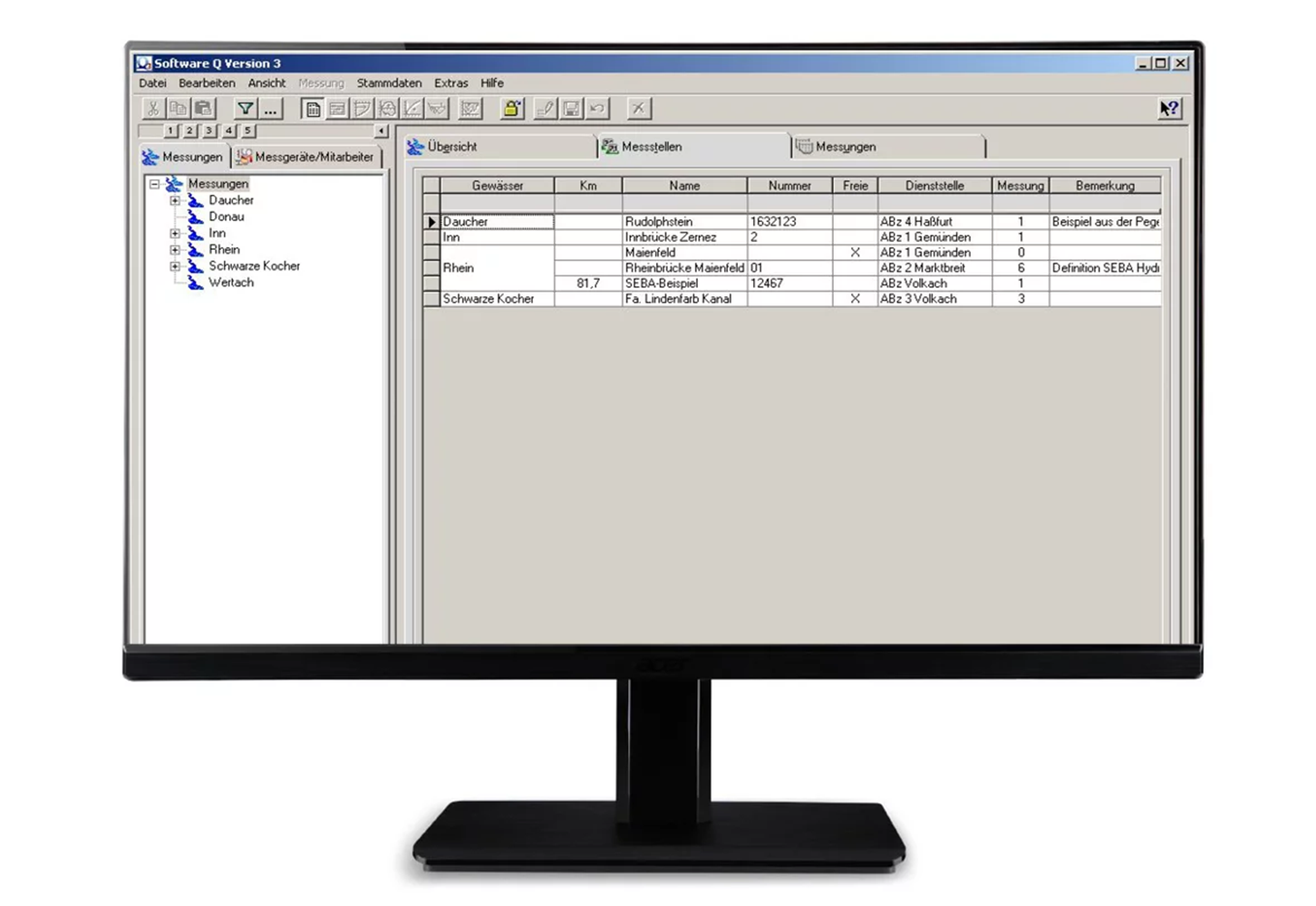This screenshot has width=1316, height=906.
Task: Click the context help question-mark icon
Action: point(1169,109)
